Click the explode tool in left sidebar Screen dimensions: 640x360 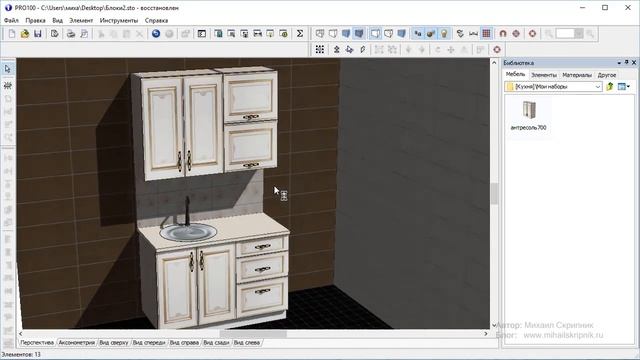click(8, 85)
